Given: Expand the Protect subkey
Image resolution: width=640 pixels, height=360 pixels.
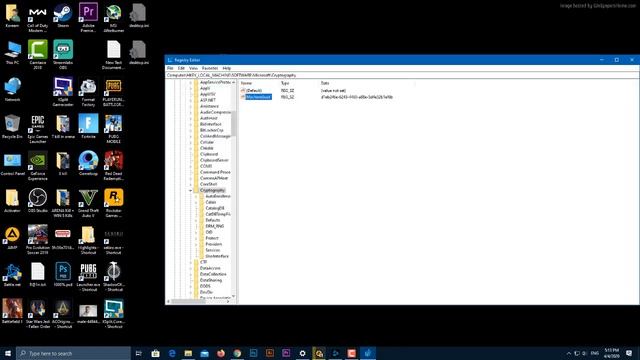Looking at the screenshot, I should click(x=196, y=238).
